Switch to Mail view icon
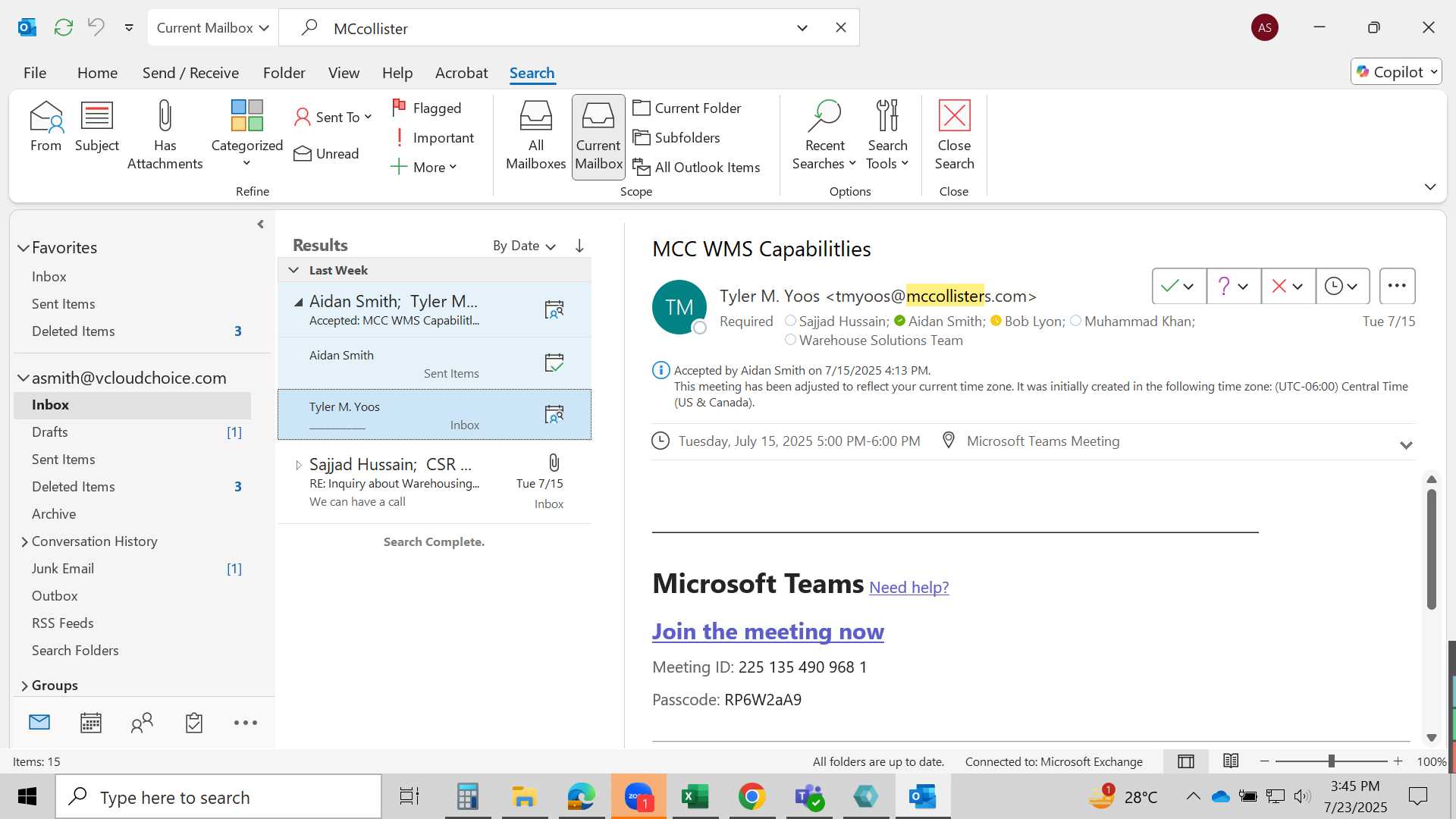Image resolution: width=1456 pixels, height=819 pixels. 39,723
